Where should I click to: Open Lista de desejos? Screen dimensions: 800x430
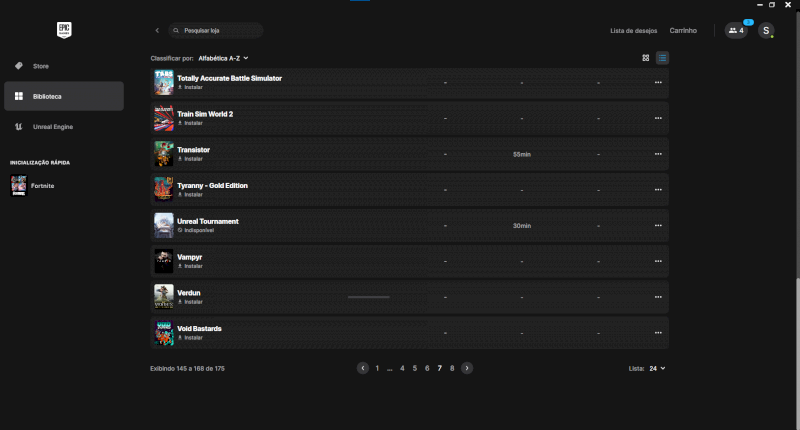tap(633, 31)
